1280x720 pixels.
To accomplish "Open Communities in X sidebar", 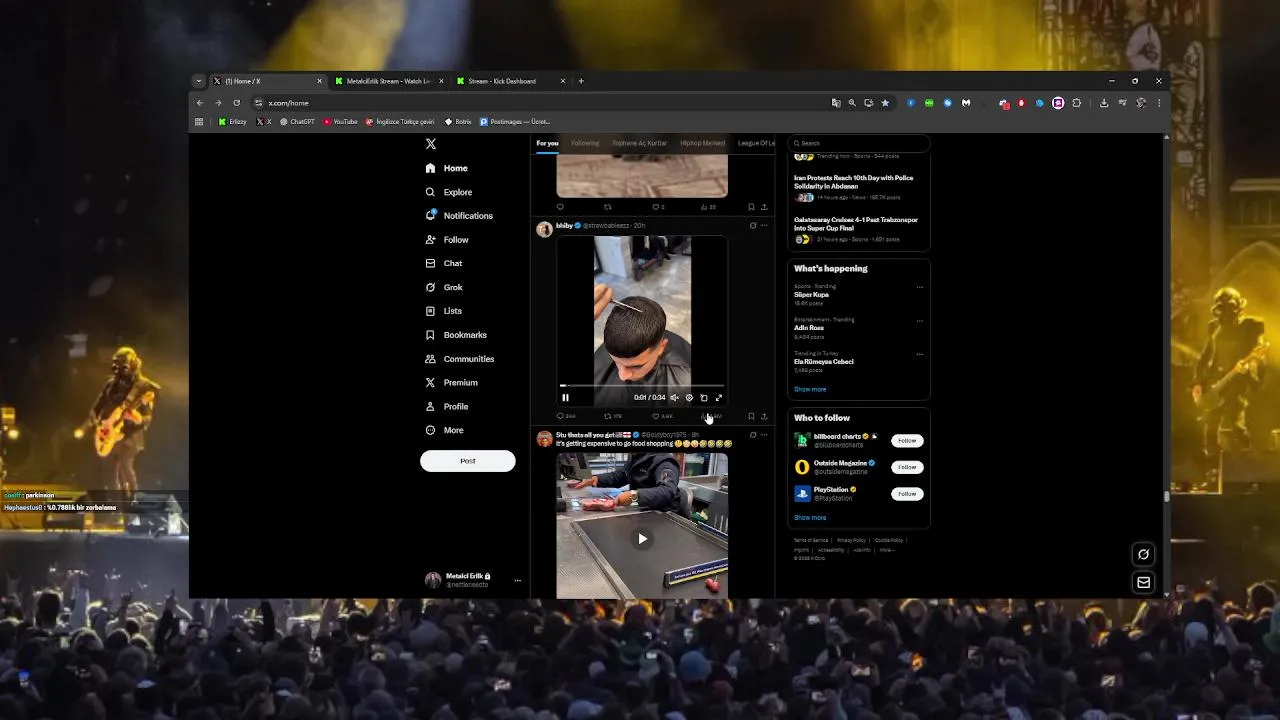I will coord(460,359).
